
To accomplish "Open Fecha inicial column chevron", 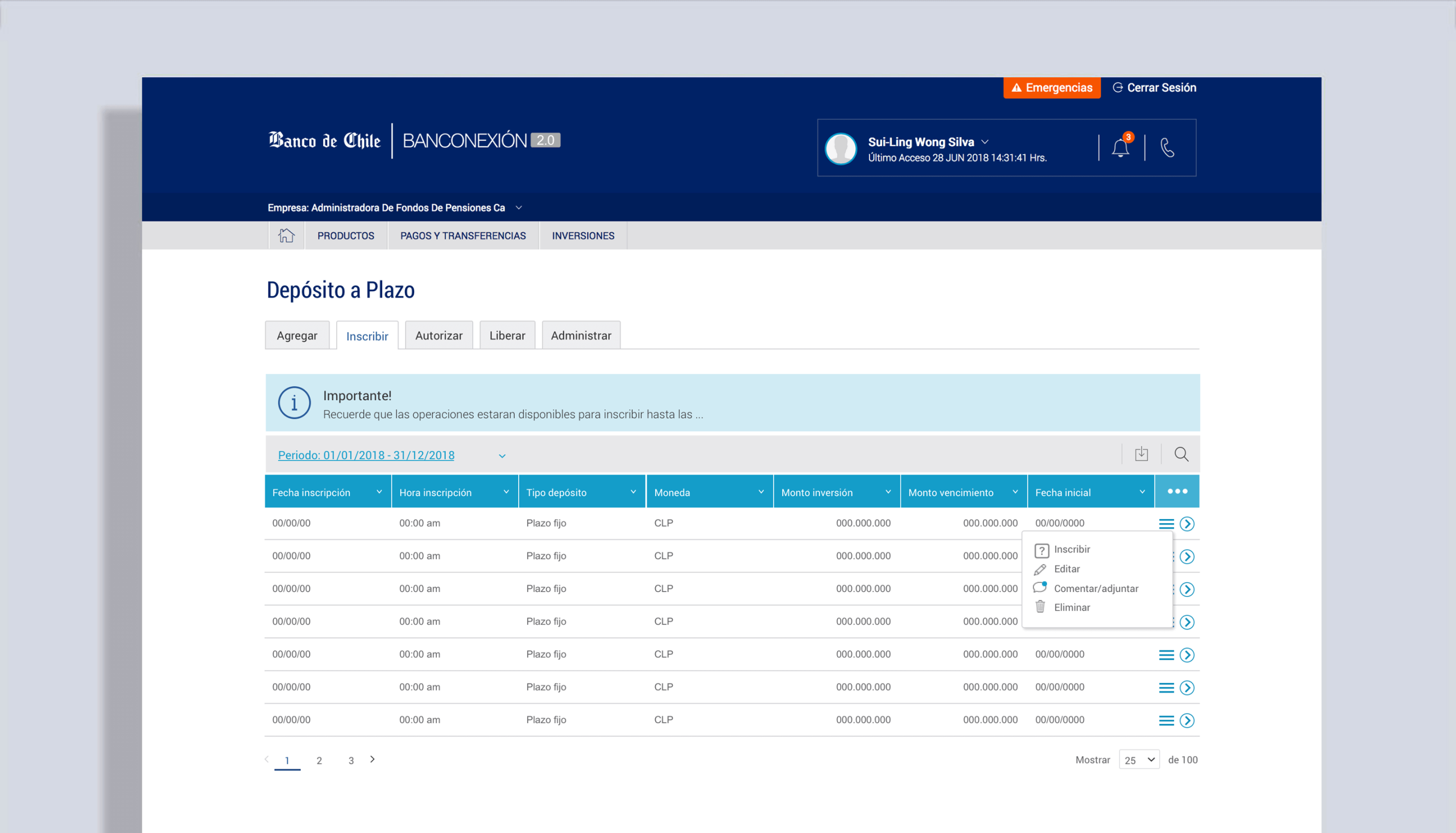I will [x=1142, y=492].
